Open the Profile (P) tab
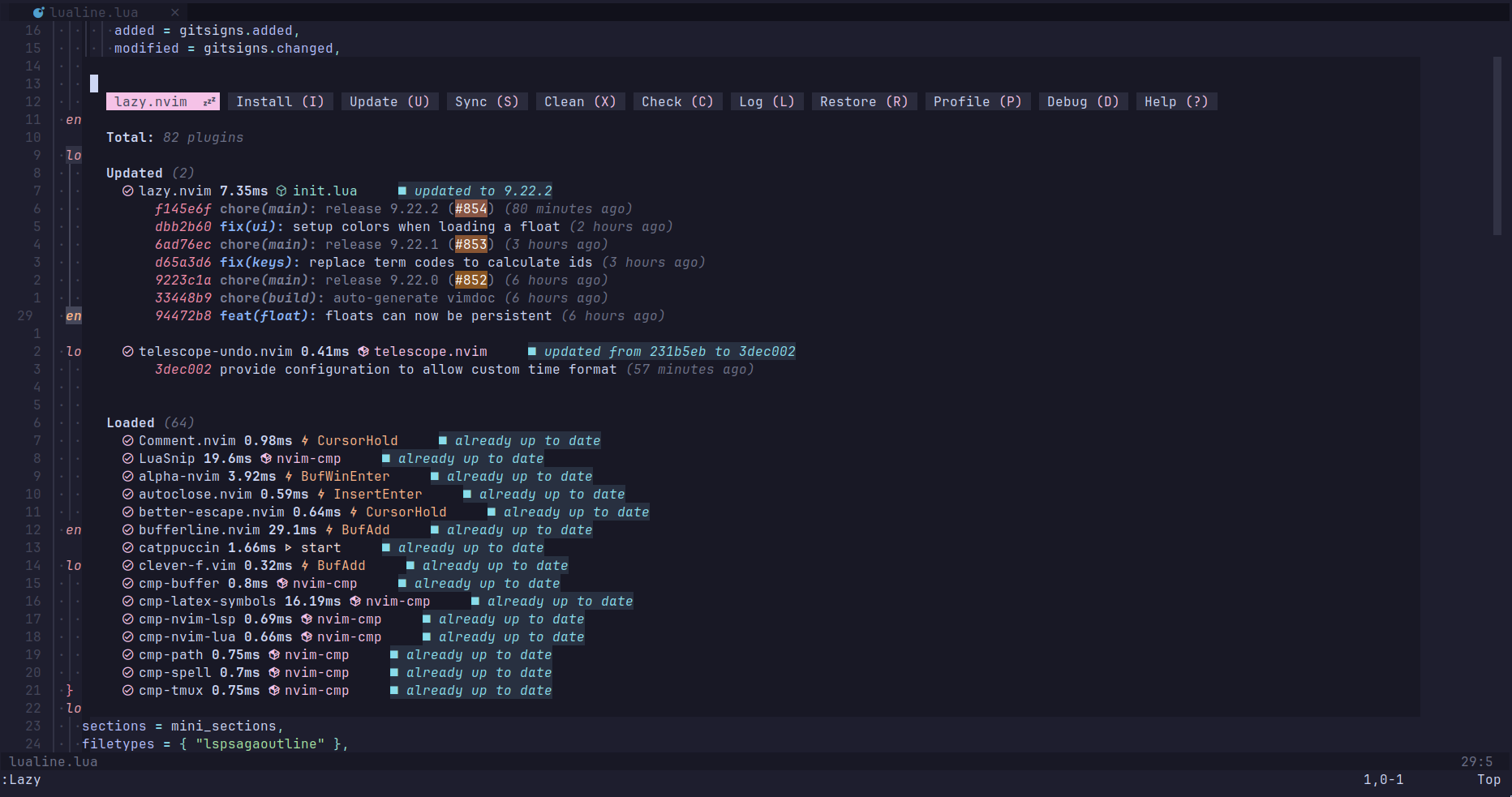1512x797 pixels. pos(977,101)
